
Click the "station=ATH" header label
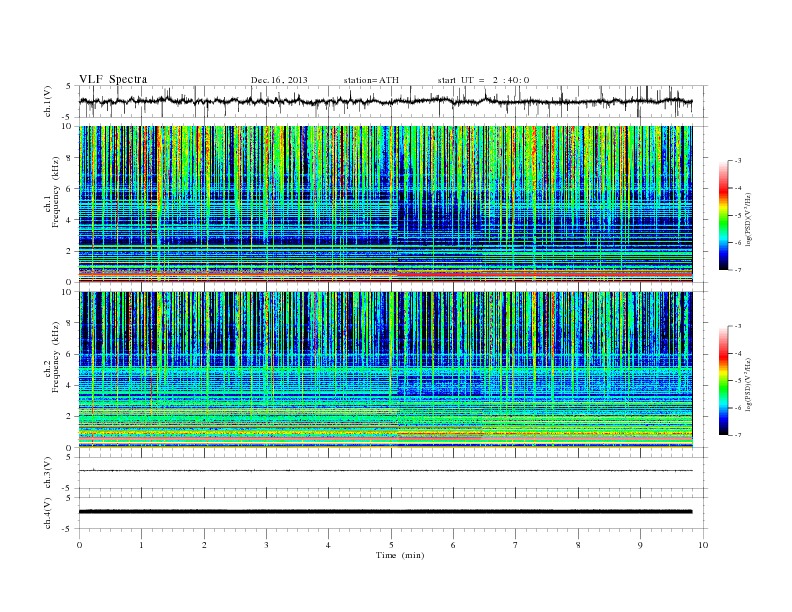(x=371, y=80)
